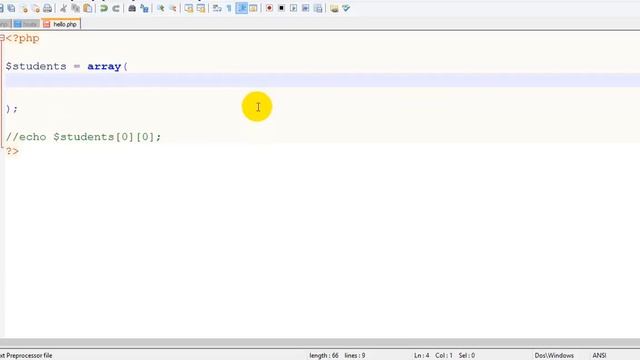Click the Close file toolbar icon
640x360 pixels.
(x=24, y=8)
